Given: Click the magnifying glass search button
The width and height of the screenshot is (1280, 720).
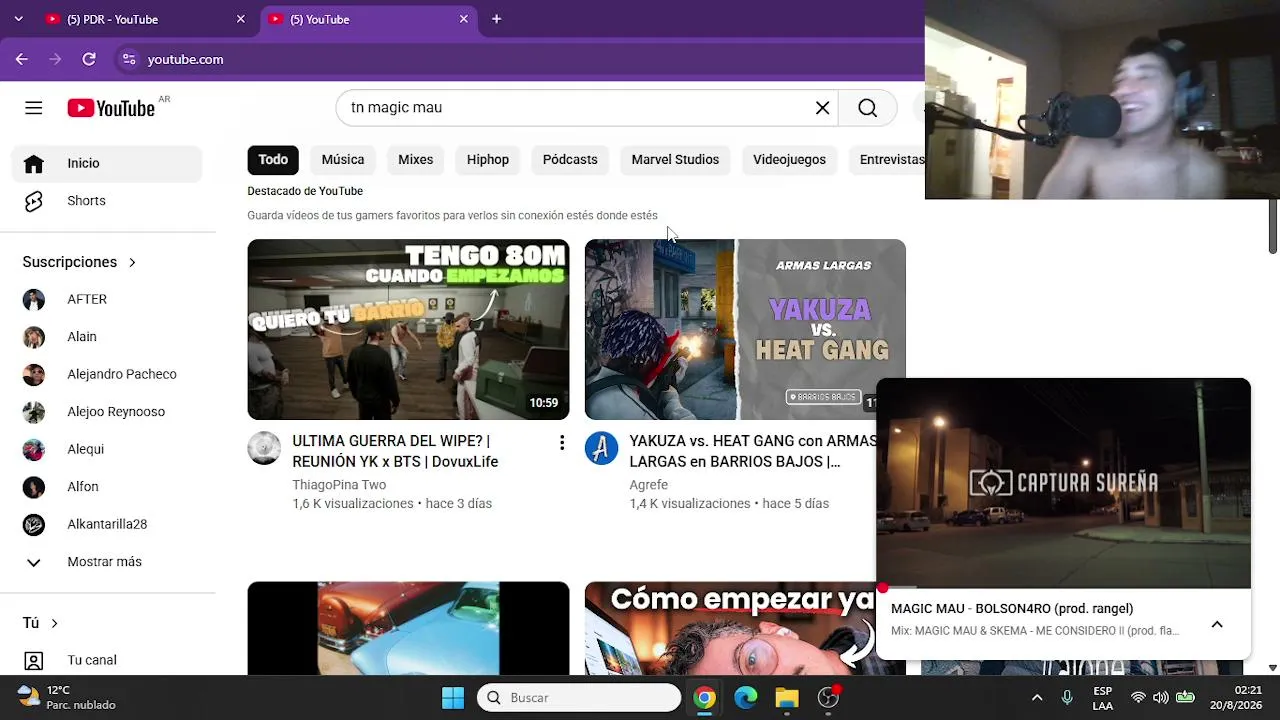Looking at the screenshot, I should point(867,108).
